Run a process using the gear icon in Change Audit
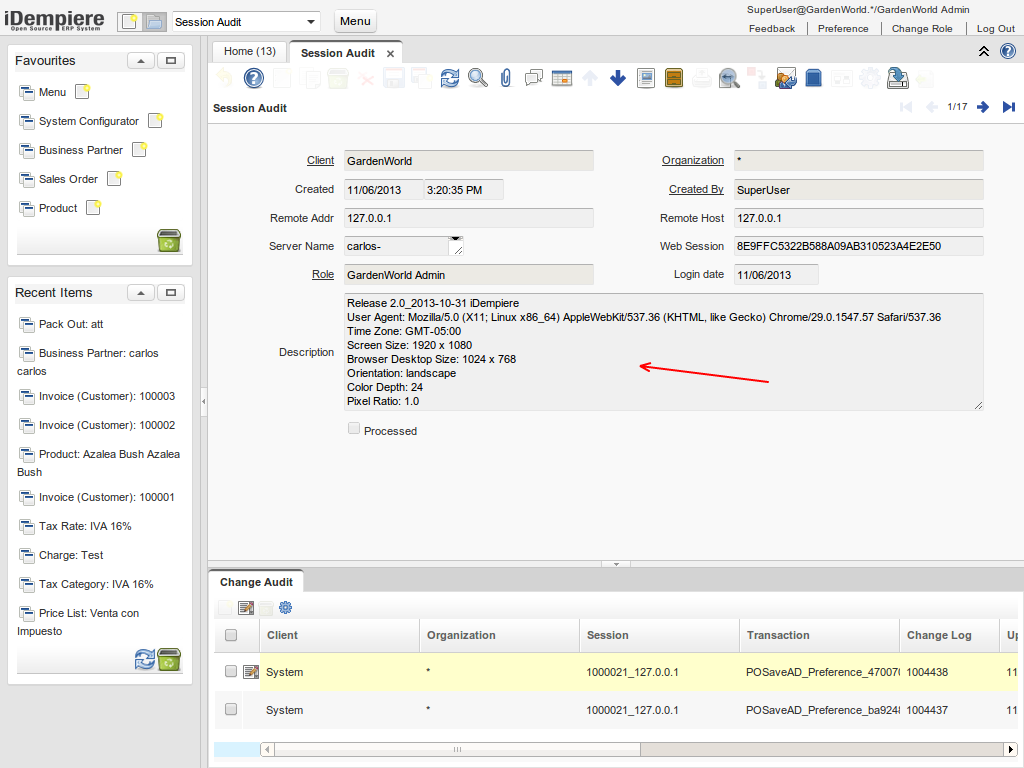The height and width of the screenshot is (768, 1024). coord(286,607)
